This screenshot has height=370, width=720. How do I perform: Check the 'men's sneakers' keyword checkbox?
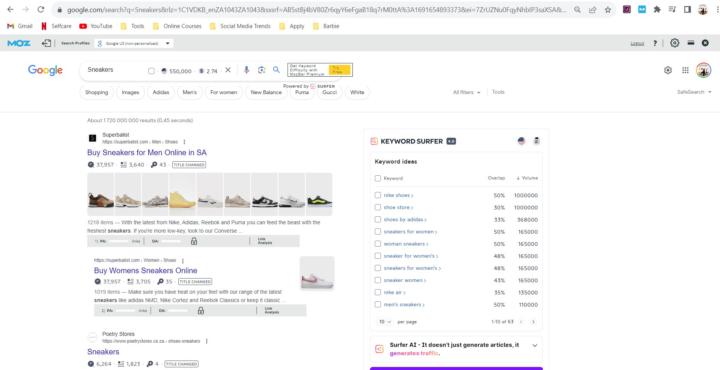[x=377, y=304]
